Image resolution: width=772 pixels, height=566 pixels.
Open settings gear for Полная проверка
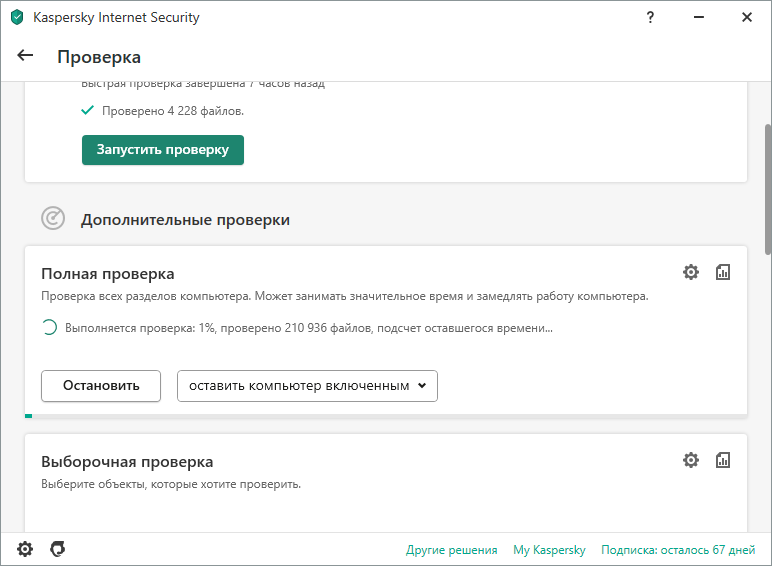(x=691, y=272)
